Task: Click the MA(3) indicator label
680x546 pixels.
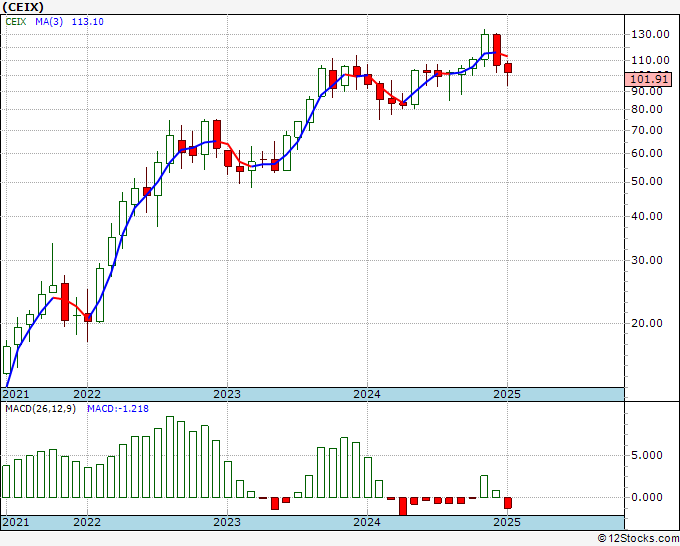Action: tap(49, 22)
